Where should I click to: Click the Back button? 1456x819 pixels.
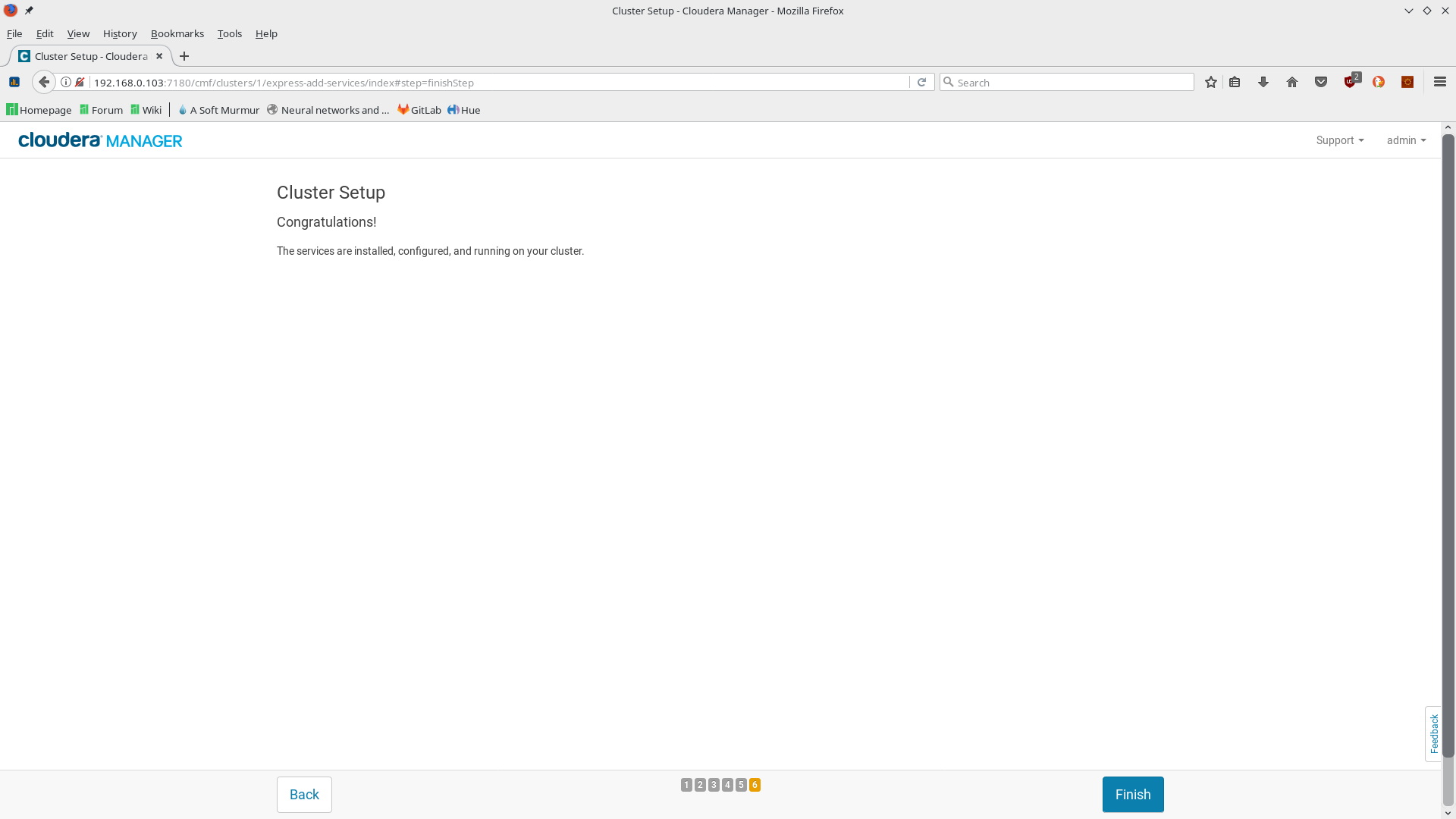[x=304, y=794]
